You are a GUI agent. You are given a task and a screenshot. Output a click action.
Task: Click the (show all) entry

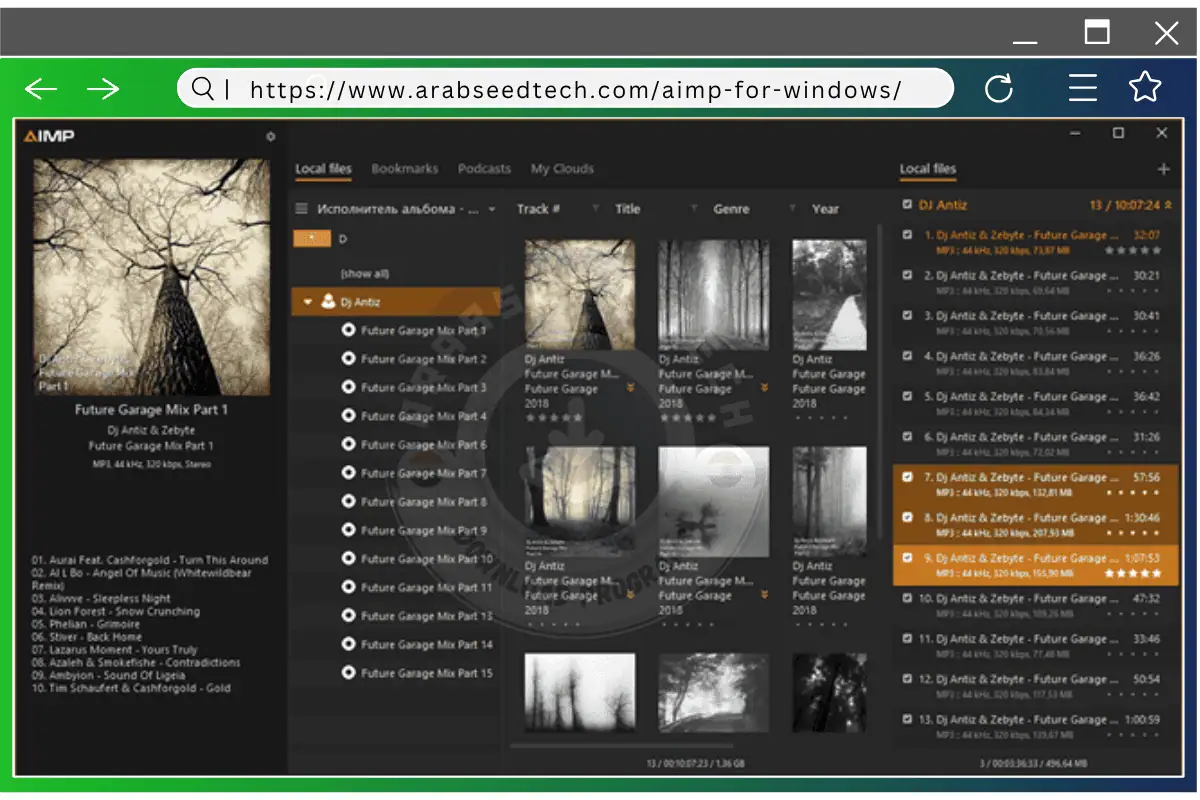(364, 273)
